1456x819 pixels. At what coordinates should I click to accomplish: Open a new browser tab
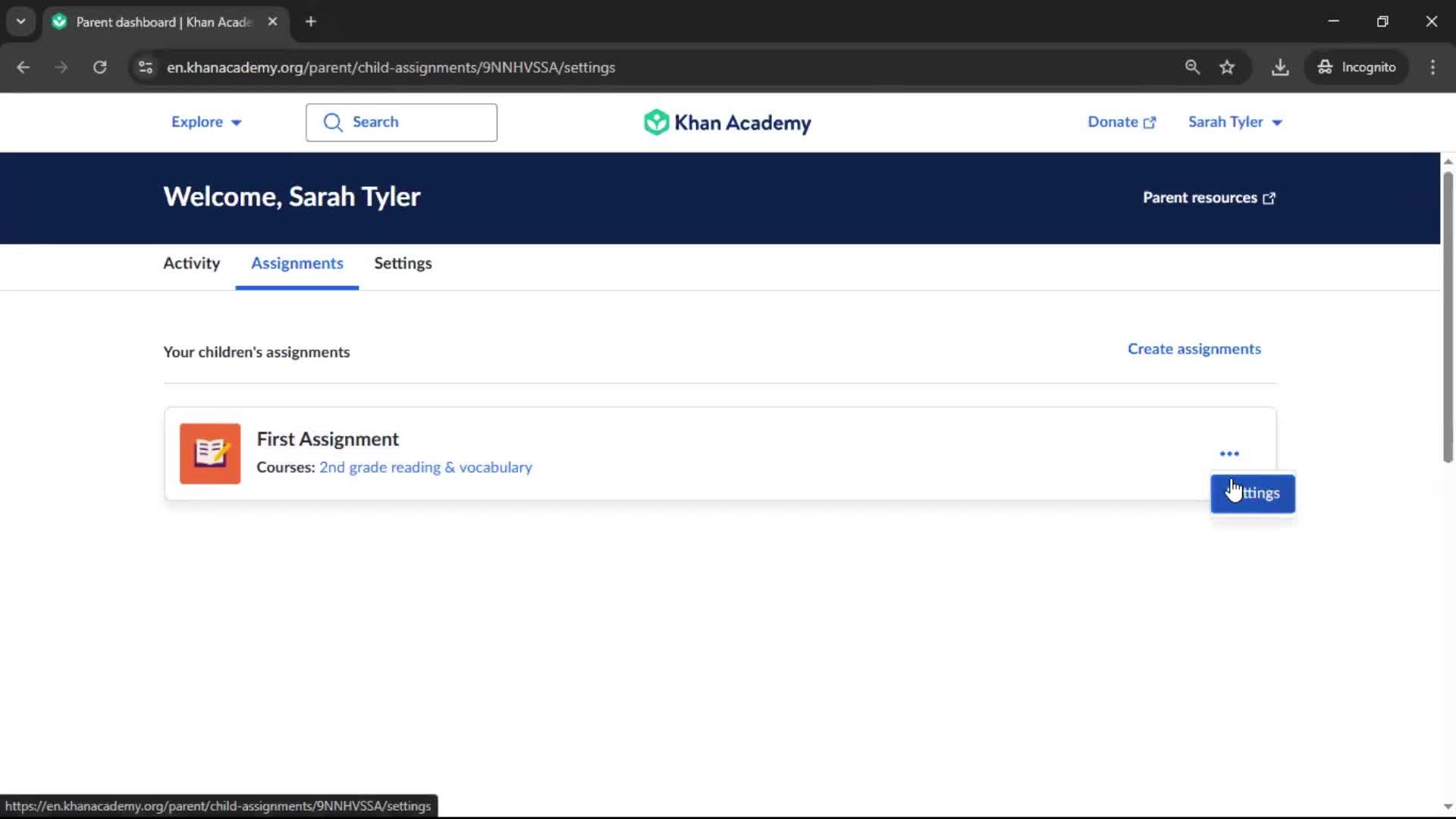(310, 21)
